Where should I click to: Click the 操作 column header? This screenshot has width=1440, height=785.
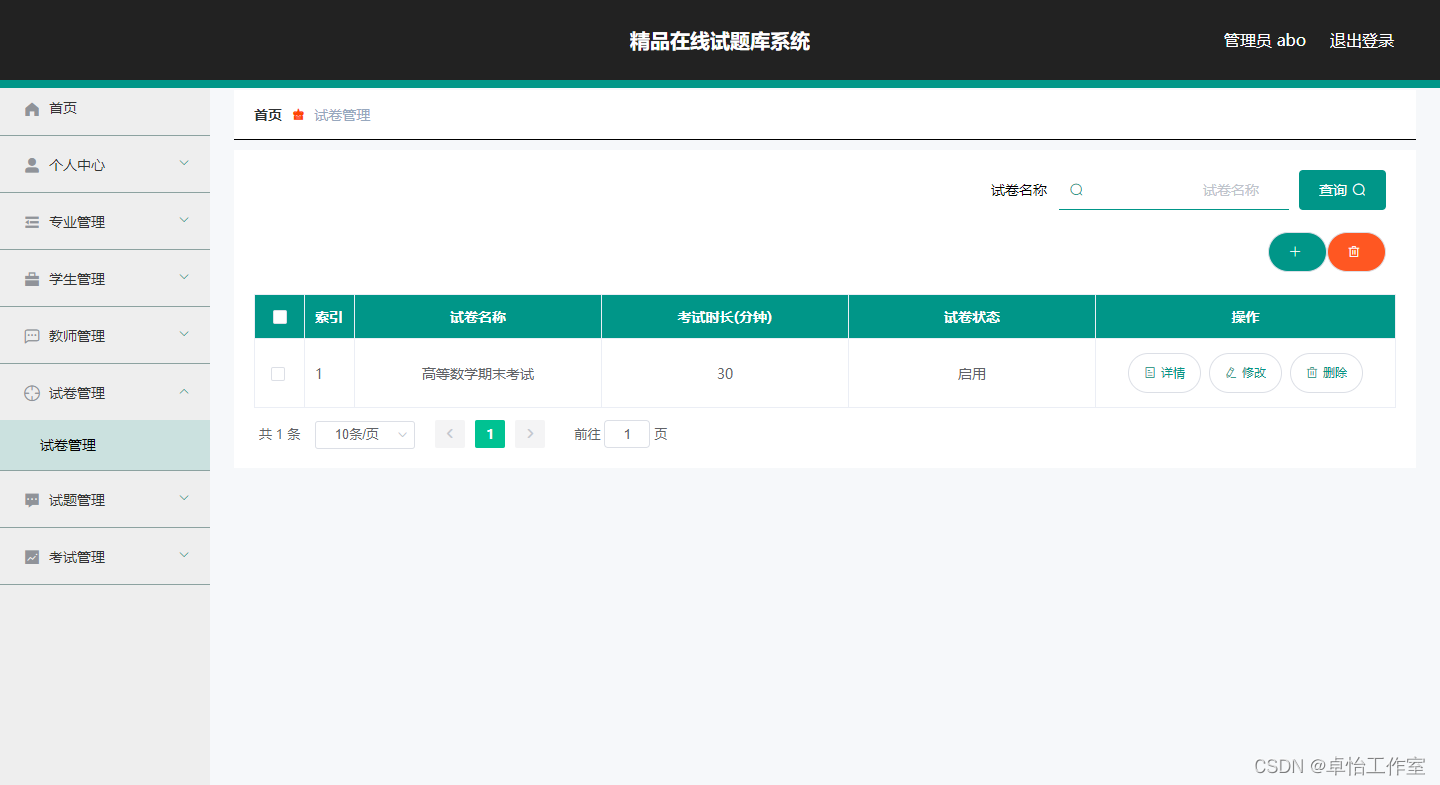(1245, 317)
